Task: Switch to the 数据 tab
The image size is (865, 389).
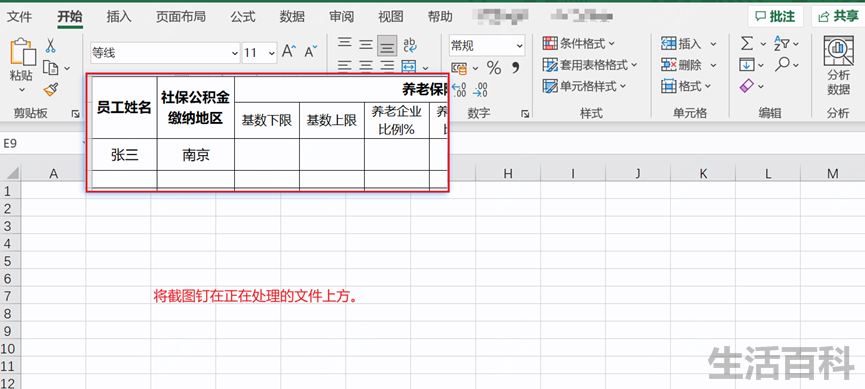Action: [292, 17]
